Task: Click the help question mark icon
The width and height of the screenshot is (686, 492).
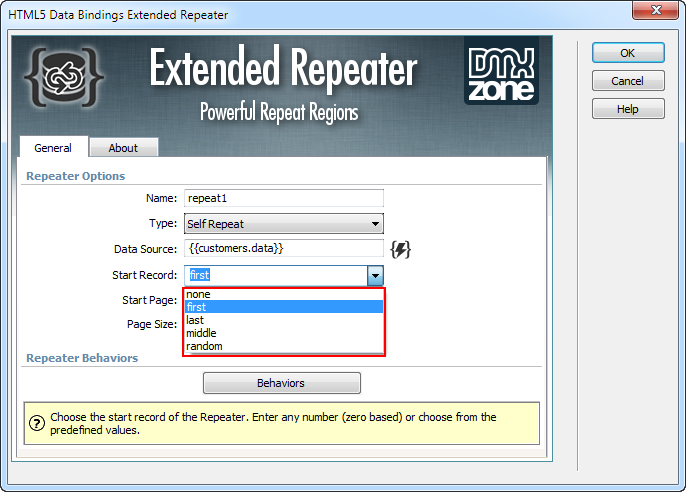Action: pyautogui.click(x=37, y=423)
